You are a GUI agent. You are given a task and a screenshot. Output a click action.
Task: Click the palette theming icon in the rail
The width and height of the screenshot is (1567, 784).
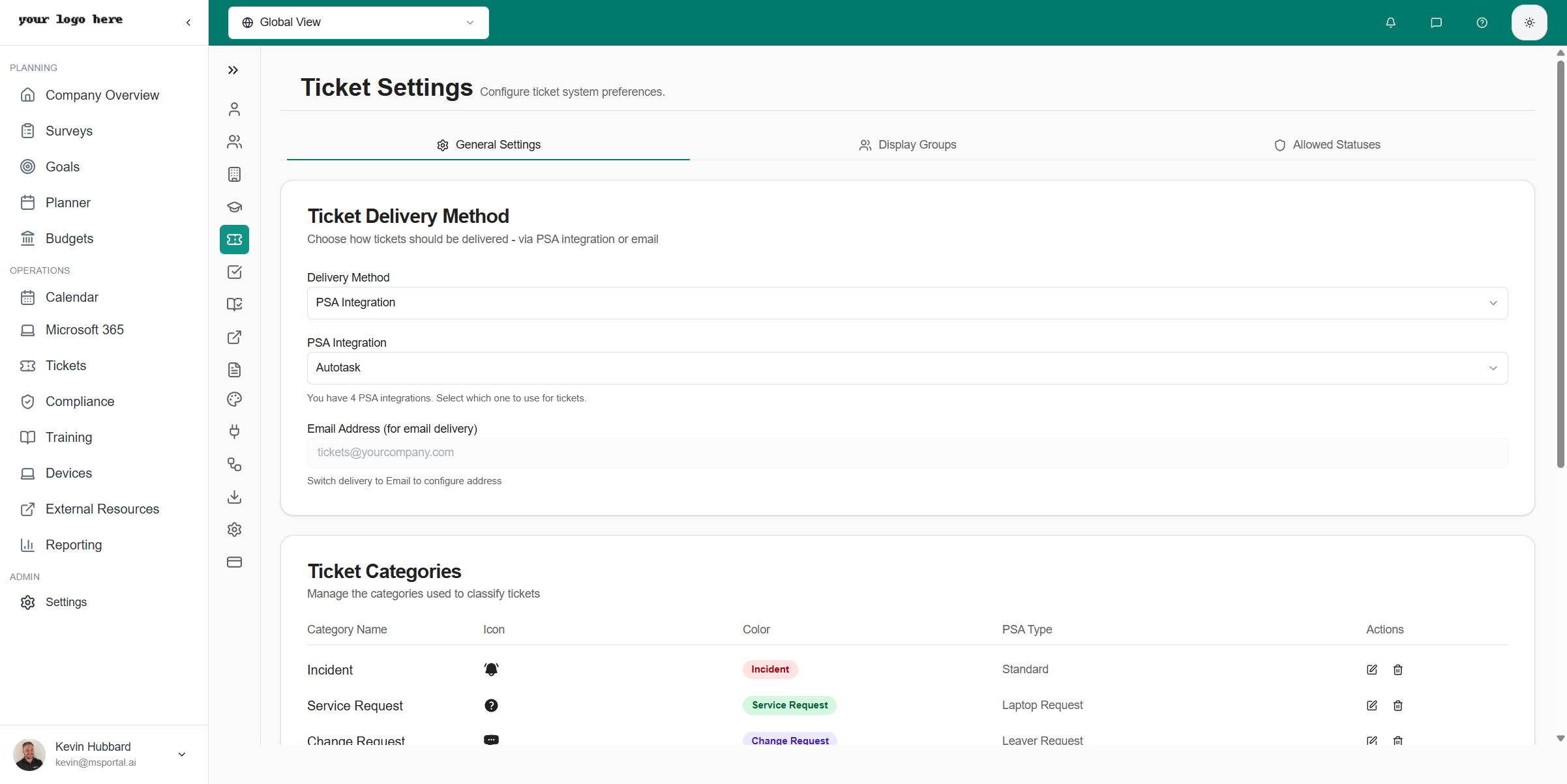pyautogui.click(x=234, y=399)
